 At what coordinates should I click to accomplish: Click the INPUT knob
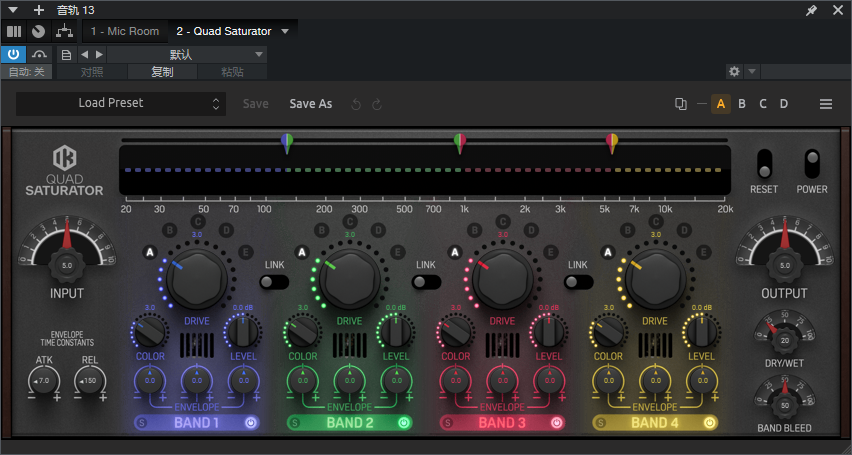point(67,265)
